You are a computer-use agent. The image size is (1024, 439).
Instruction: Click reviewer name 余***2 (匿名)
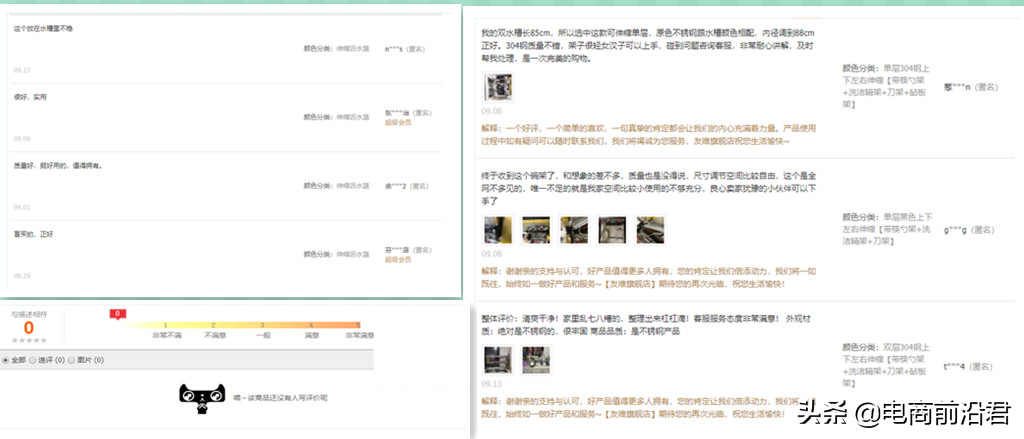[407, 186]
